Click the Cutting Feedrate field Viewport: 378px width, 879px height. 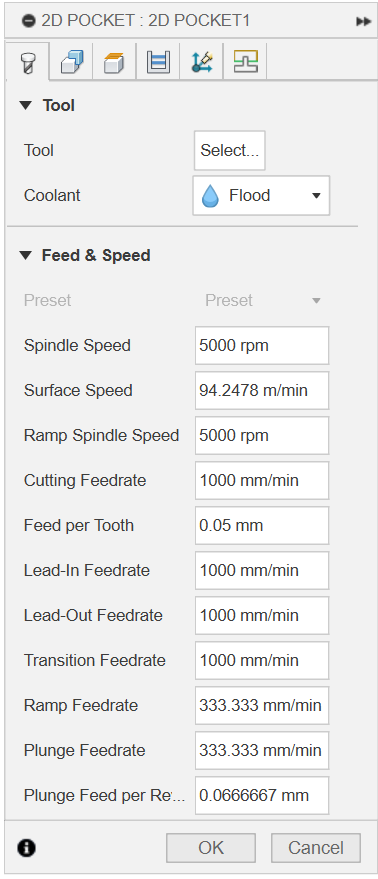(262, 480)
